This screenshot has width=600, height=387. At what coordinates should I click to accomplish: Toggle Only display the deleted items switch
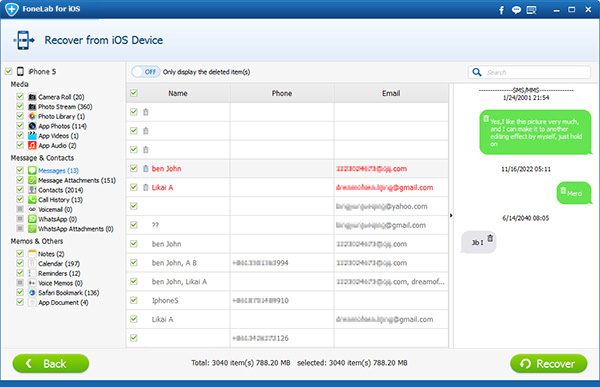(x=146, y=72)
